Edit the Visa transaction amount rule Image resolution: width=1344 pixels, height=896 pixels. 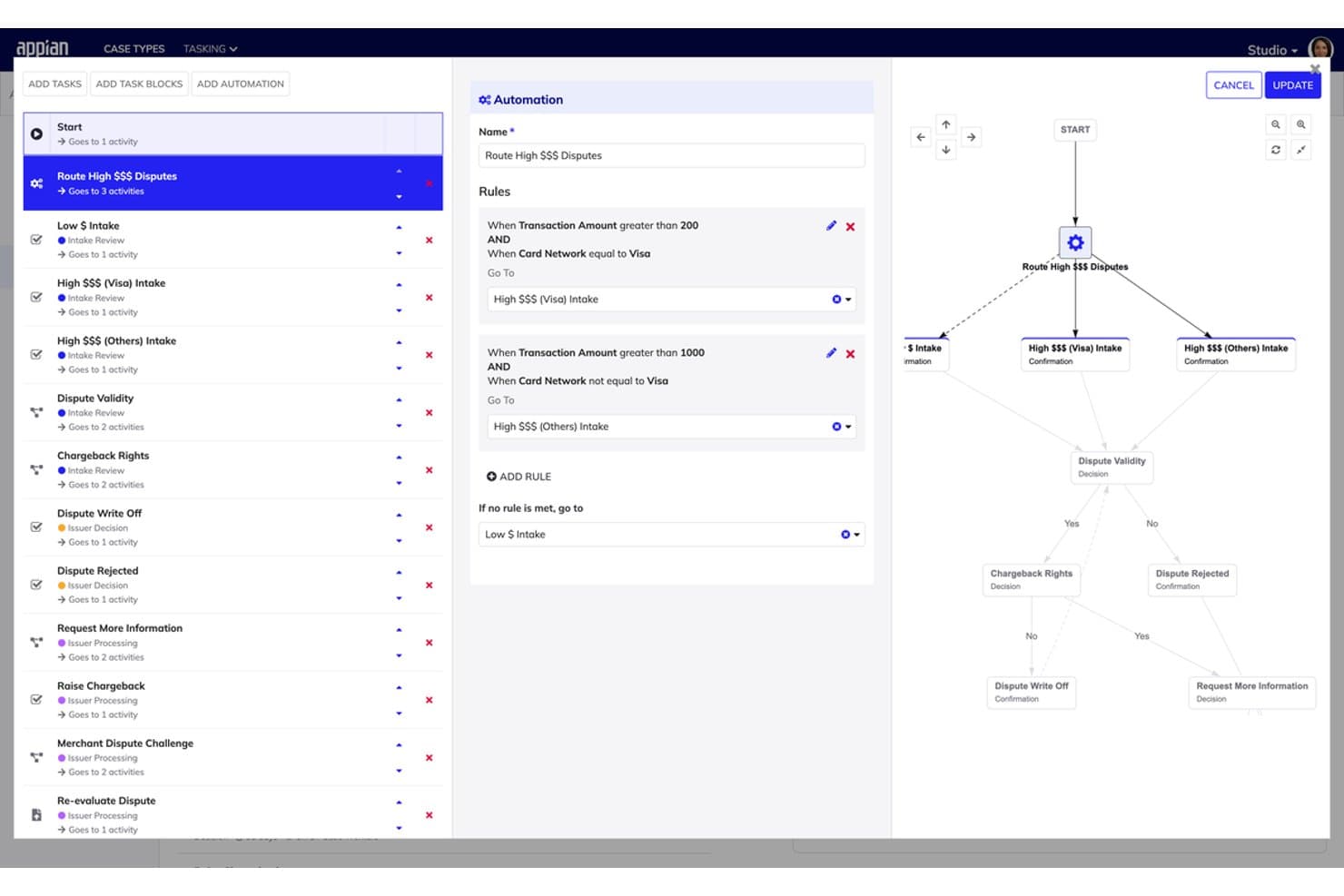[x=831, y=226]
